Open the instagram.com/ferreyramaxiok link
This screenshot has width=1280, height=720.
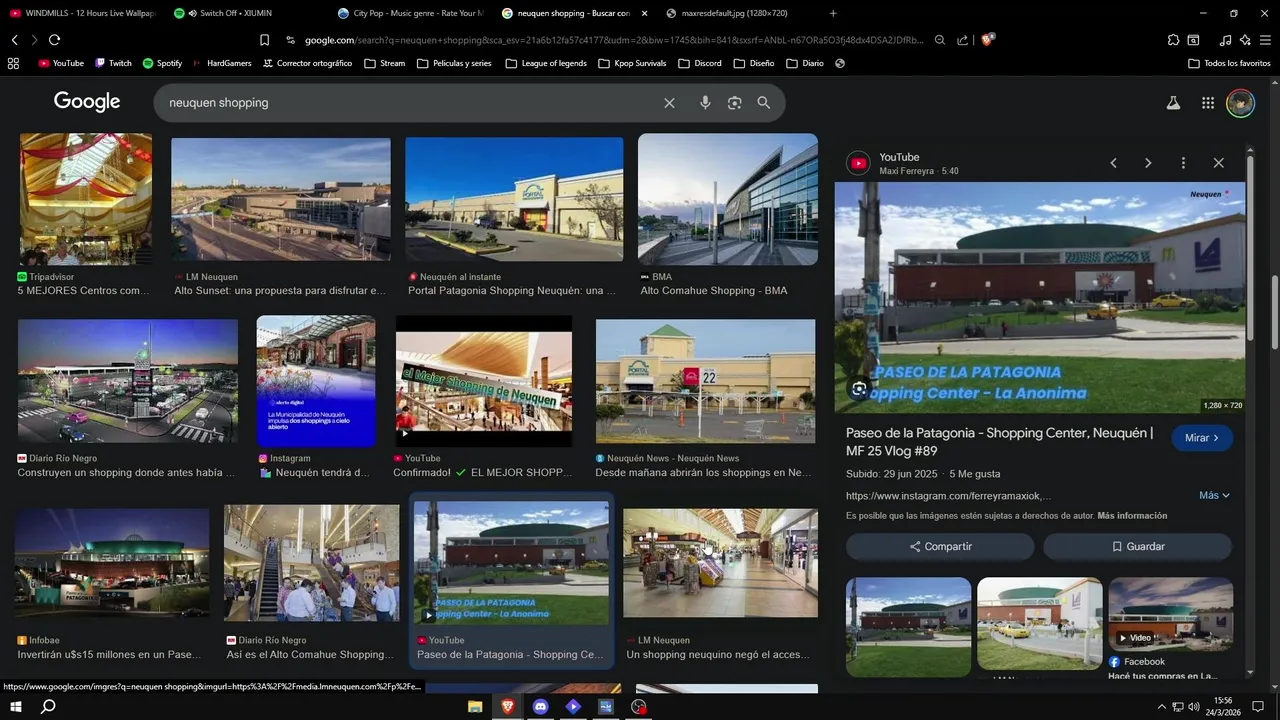948,496
